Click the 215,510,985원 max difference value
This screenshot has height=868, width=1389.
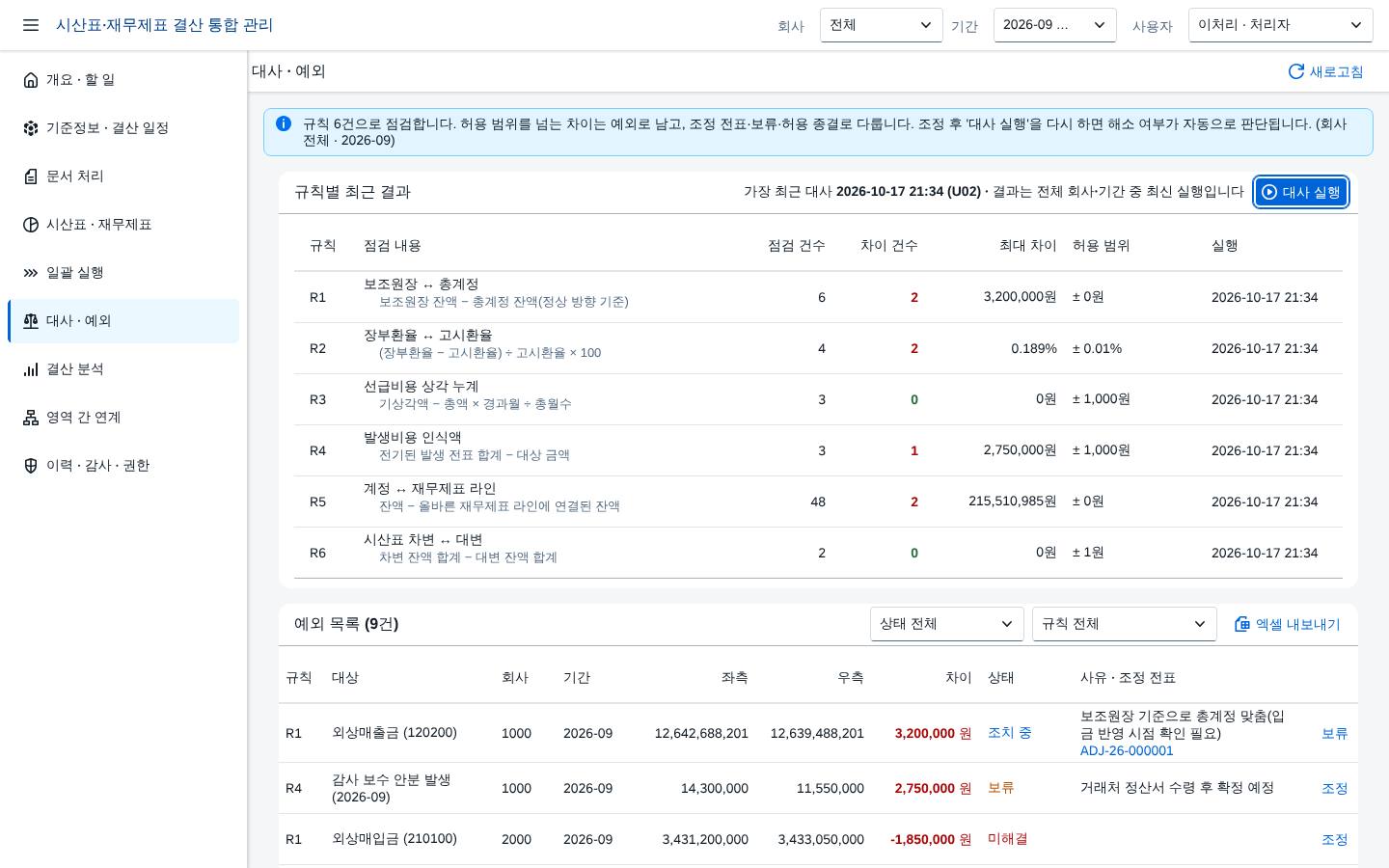tap(1012, 502)
